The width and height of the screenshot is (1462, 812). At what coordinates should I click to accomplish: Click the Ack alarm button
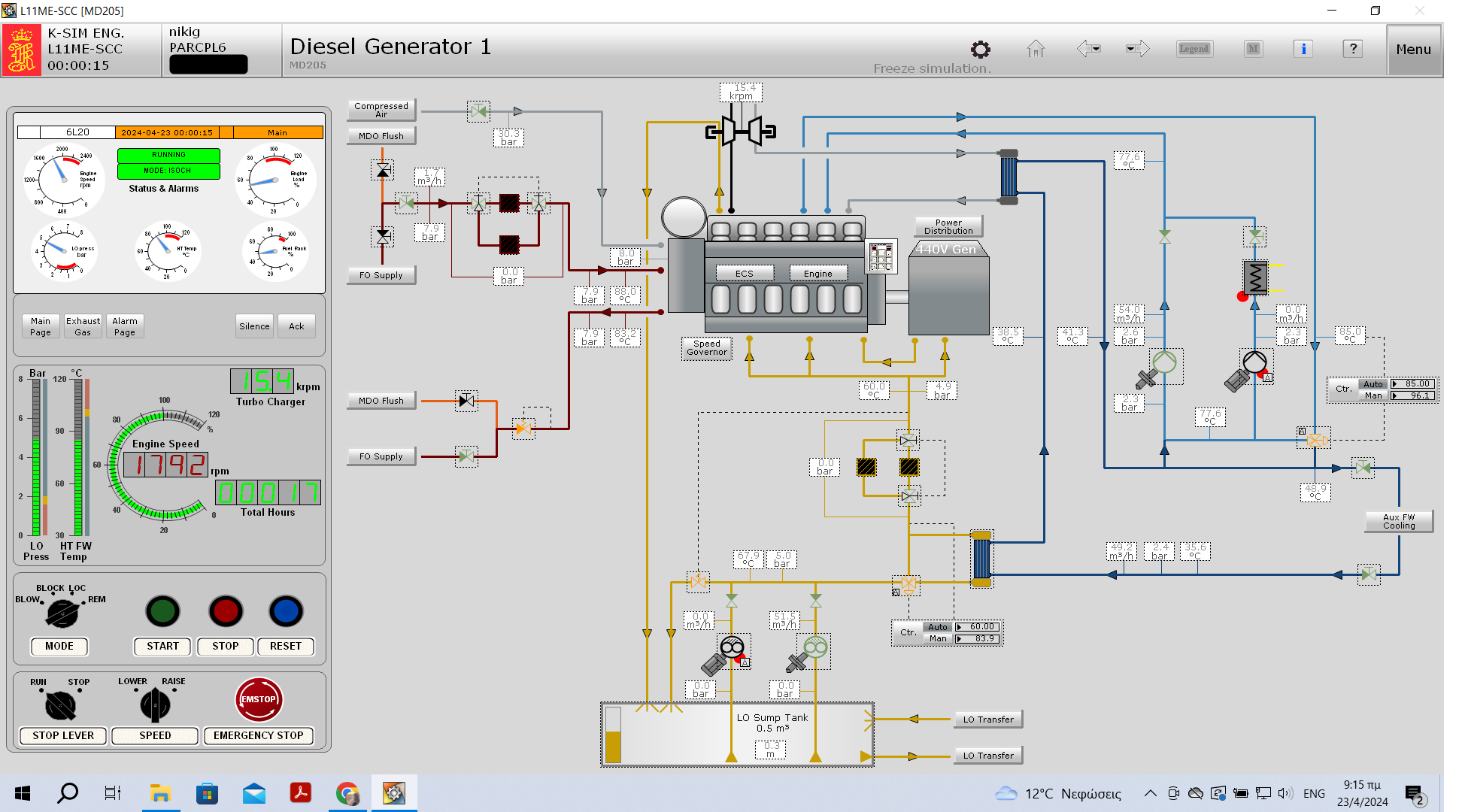pyautogui.click(x=296, y=326)
